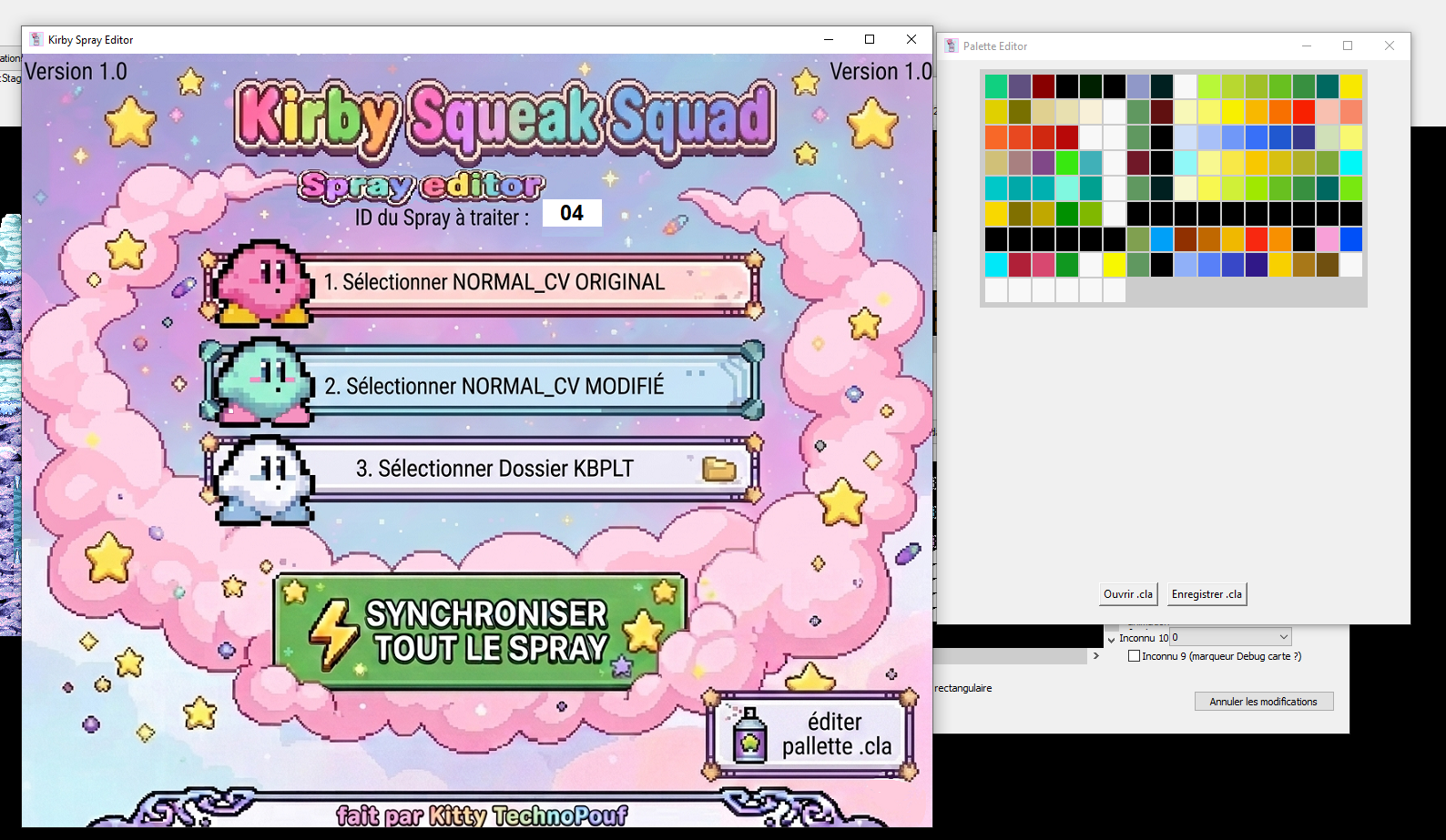The width and height of the screenshot is (1446, 840).
Task: Minimize the Kirby Spray Editor window
Action: (829, 39)
